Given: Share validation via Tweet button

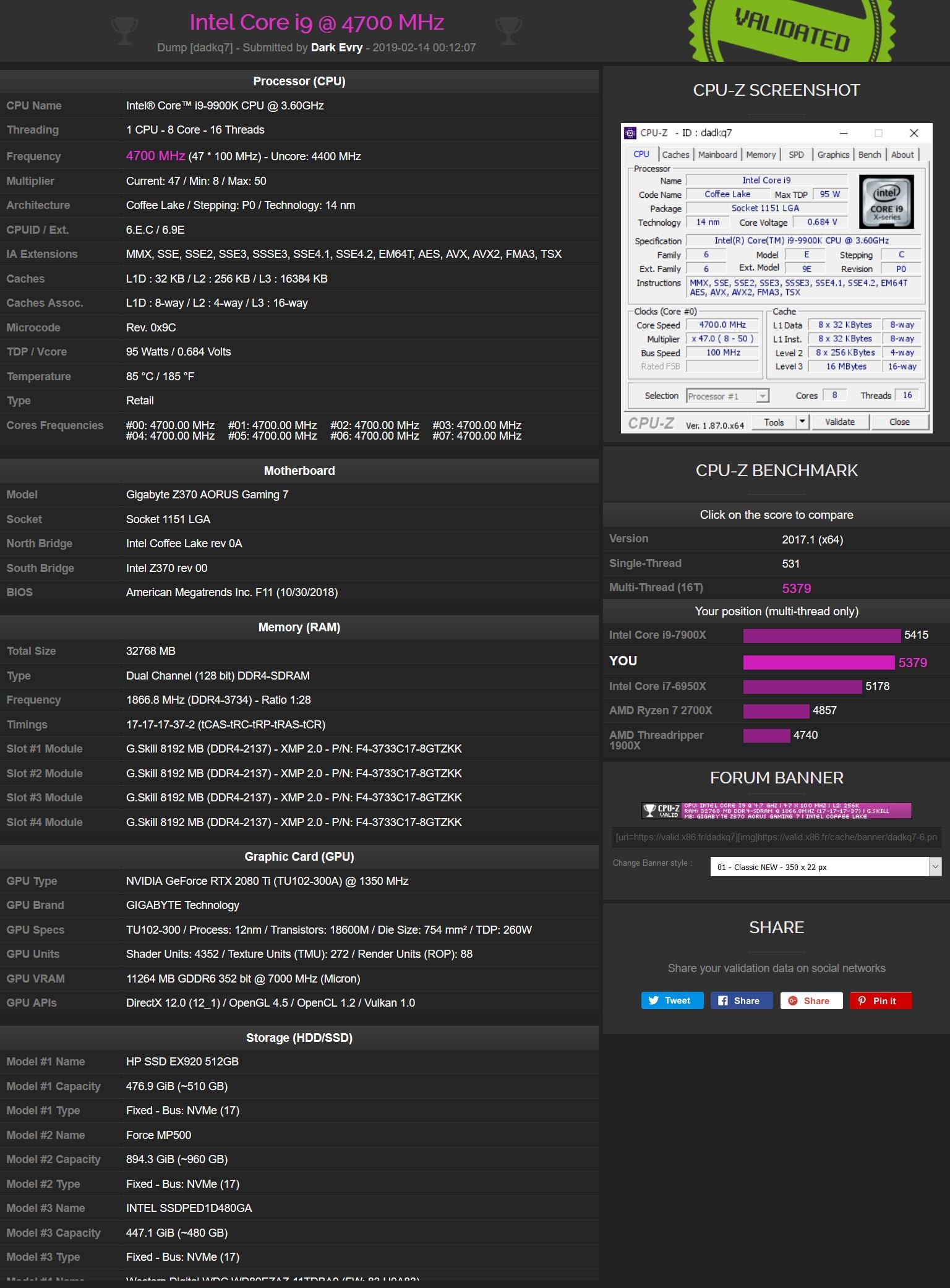Looking at the screenshot, I should pyautogui.click(x=672, y=1000).
